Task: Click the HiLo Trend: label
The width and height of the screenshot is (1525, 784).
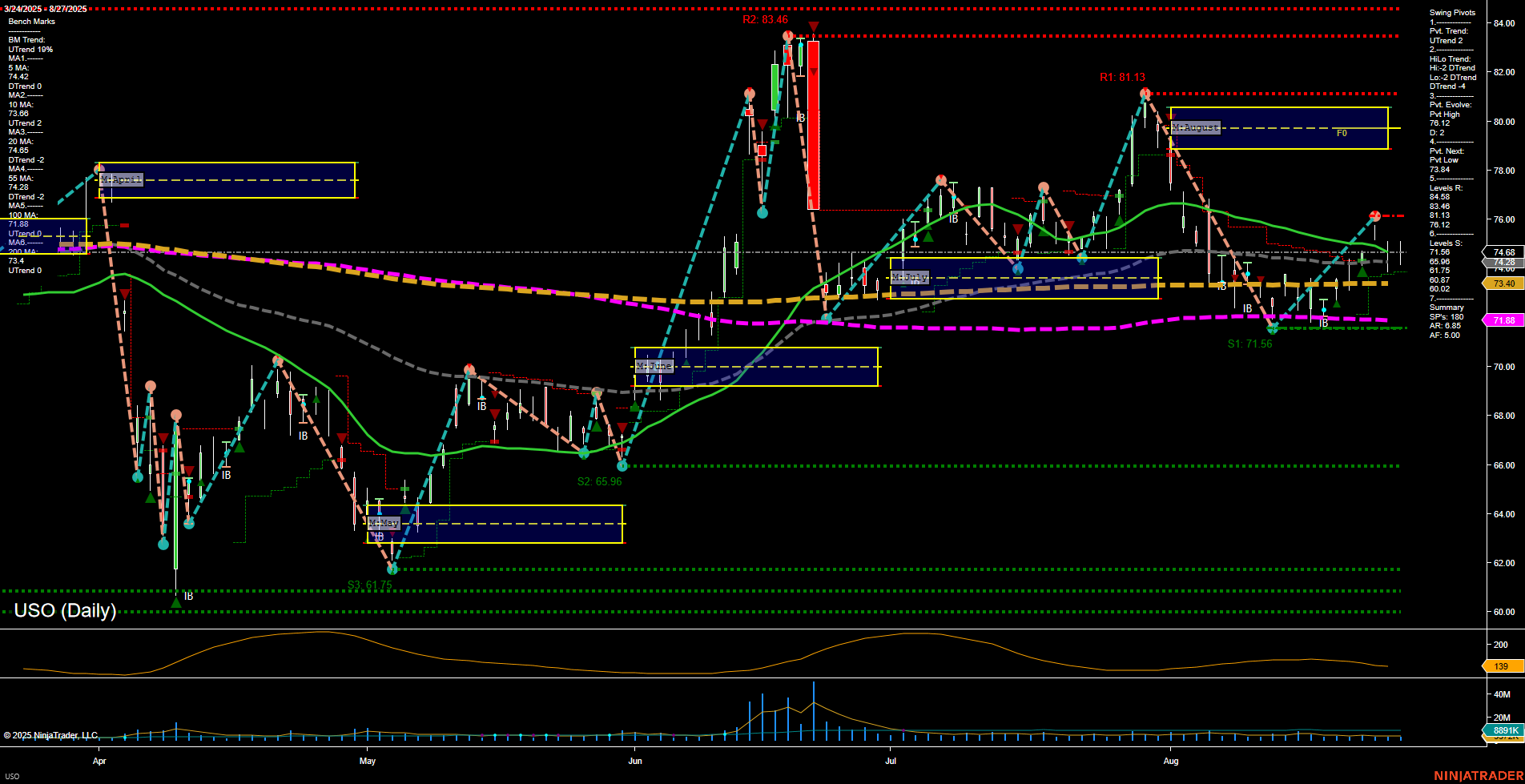Action: (1451, 59)
